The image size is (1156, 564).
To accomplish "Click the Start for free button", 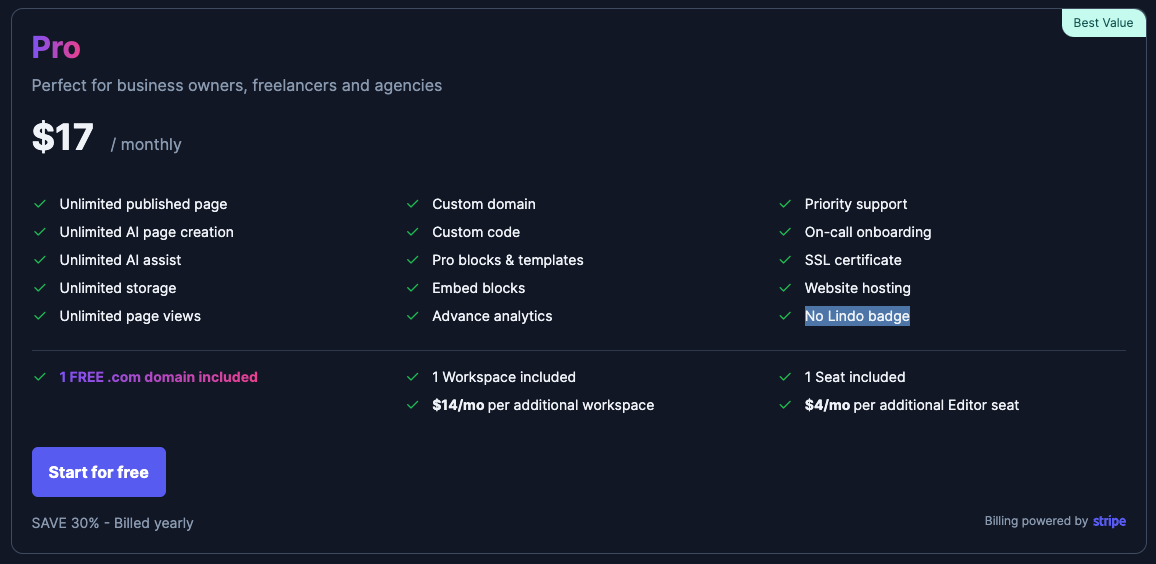I will click(x=99, y=472).
